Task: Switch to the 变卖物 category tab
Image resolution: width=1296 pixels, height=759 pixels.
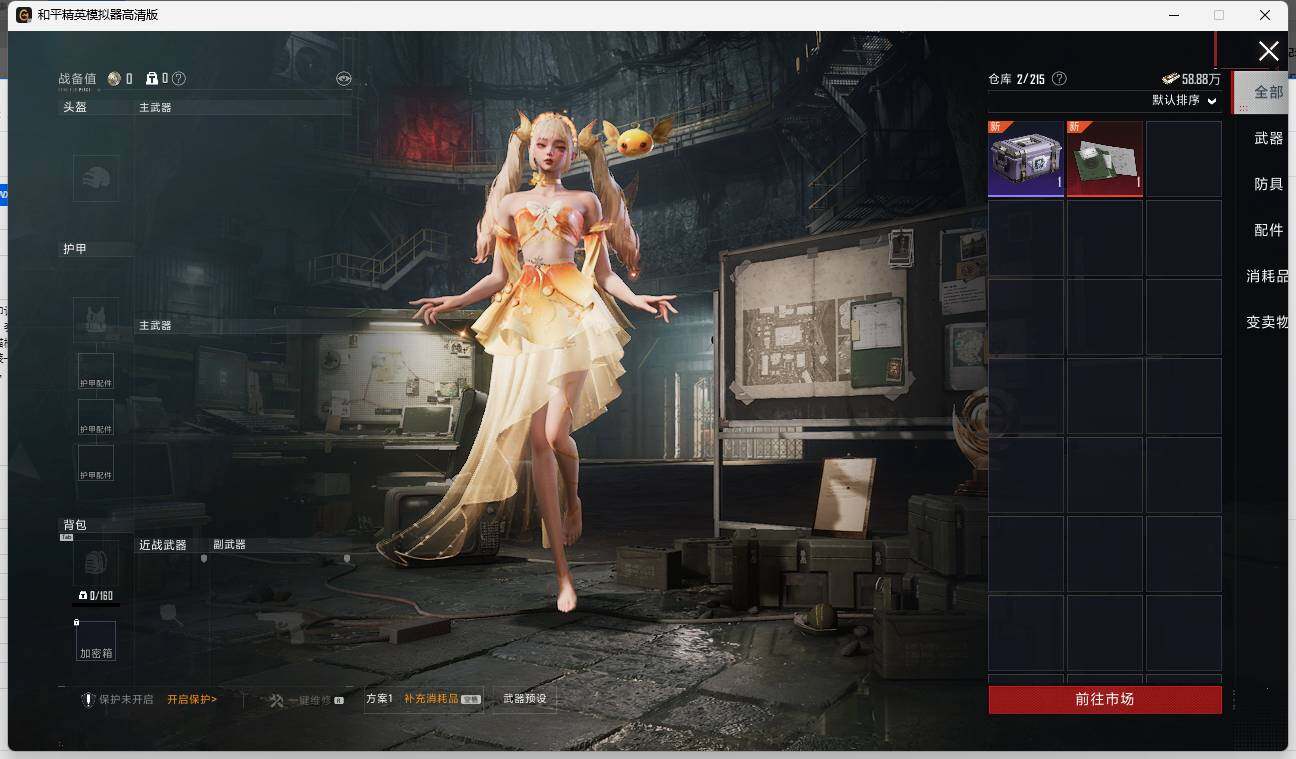Action: tap(1267, 322)
